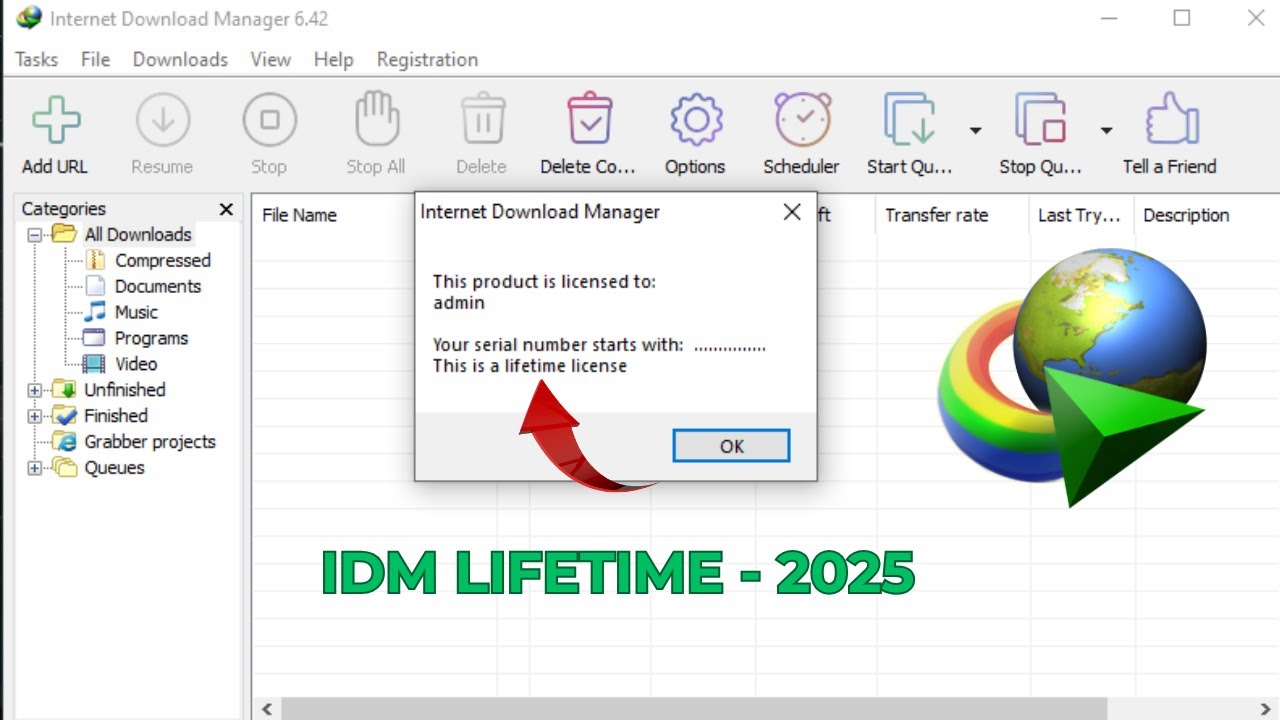The image size is (1280, 720).
Task: Select the Finished tree label
Action: click(116, 416)
